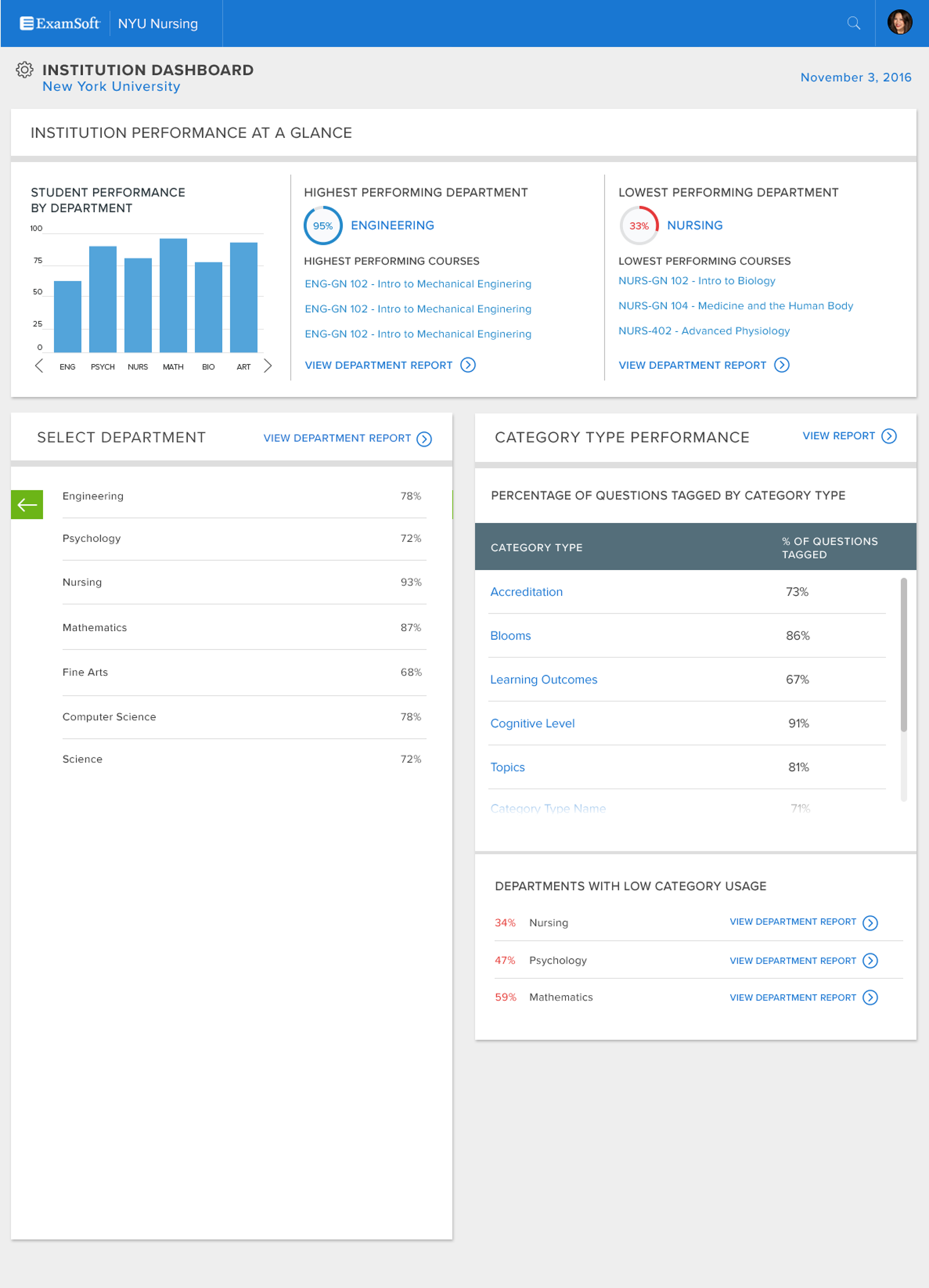The height and width of the screenshot is (1288, 929).
Task: Open NURS-GN 102 Intro to Biology
Action: (697, 281)
